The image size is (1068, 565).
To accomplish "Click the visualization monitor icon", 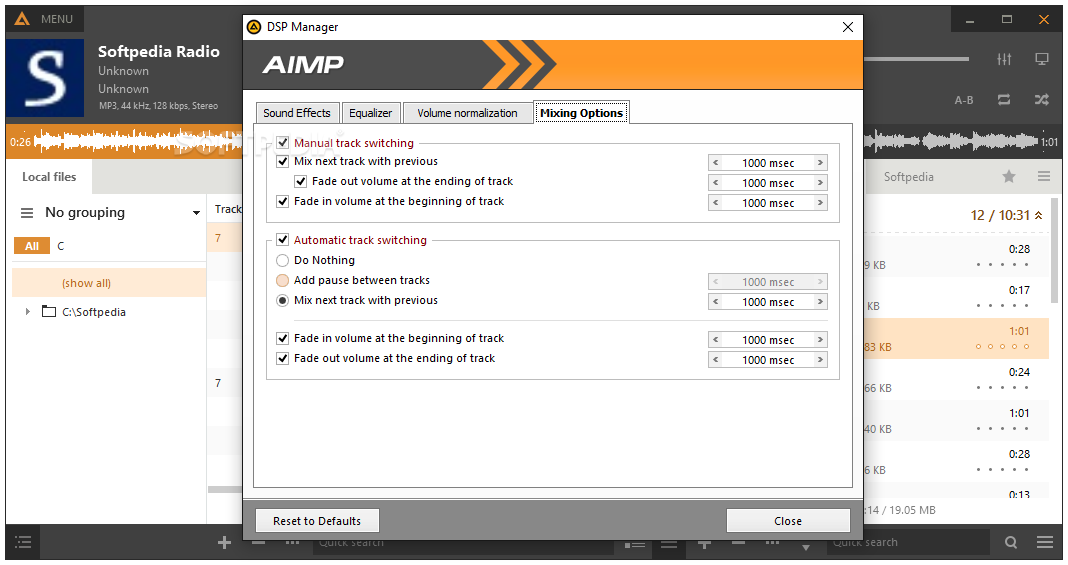I will pos(1041,59).
